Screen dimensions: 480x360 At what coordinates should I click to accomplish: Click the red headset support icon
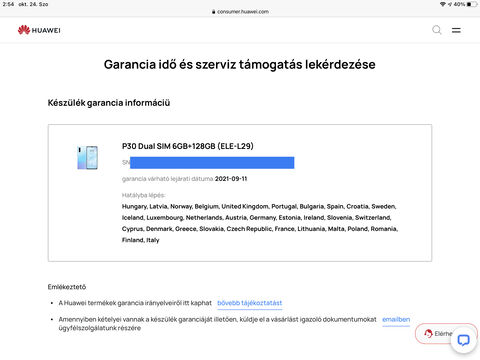pos(428,333)
